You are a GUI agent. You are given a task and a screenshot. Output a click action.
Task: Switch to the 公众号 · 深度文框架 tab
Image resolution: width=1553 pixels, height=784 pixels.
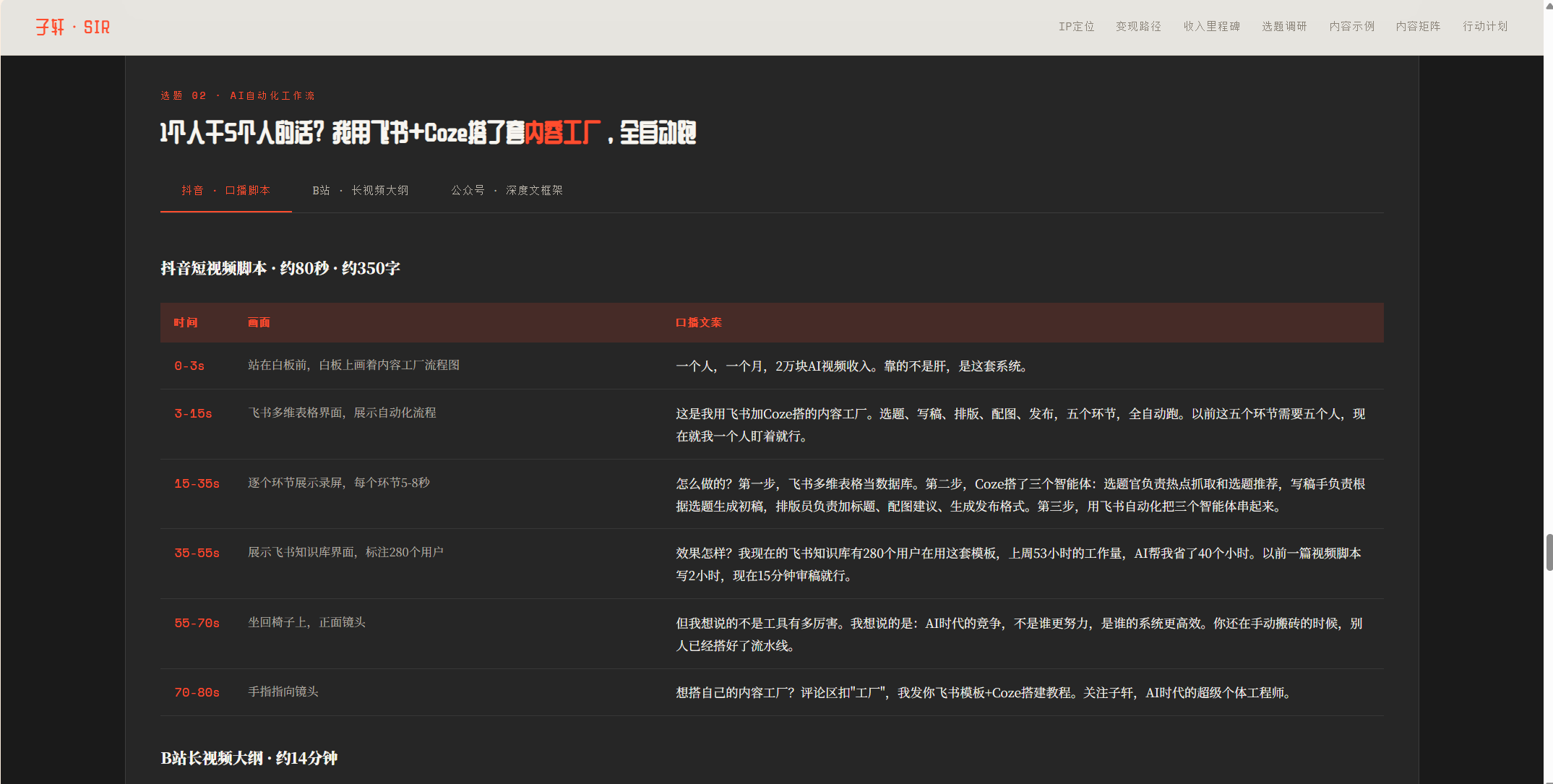coord(507,191)
